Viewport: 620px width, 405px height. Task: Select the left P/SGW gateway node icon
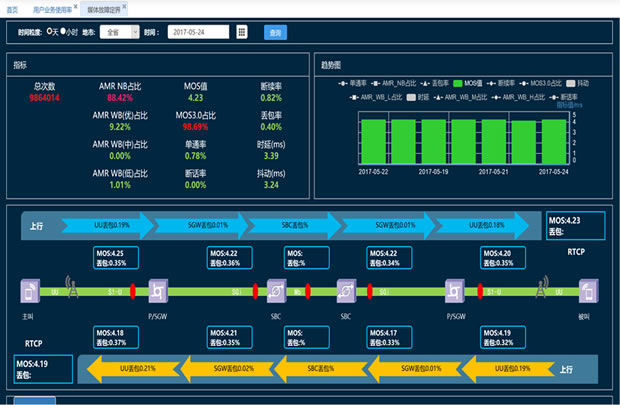click(157, 291)
